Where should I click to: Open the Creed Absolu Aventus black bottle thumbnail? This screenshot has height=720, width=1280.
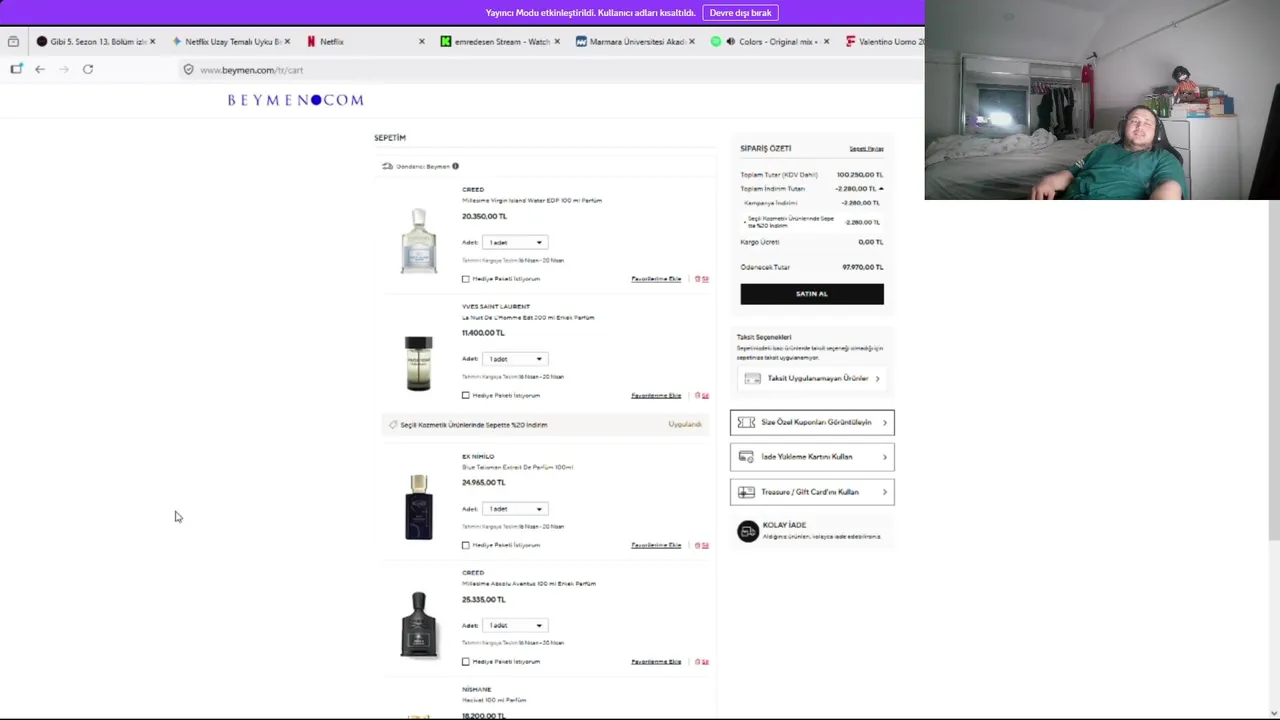(x=418, y=625)
